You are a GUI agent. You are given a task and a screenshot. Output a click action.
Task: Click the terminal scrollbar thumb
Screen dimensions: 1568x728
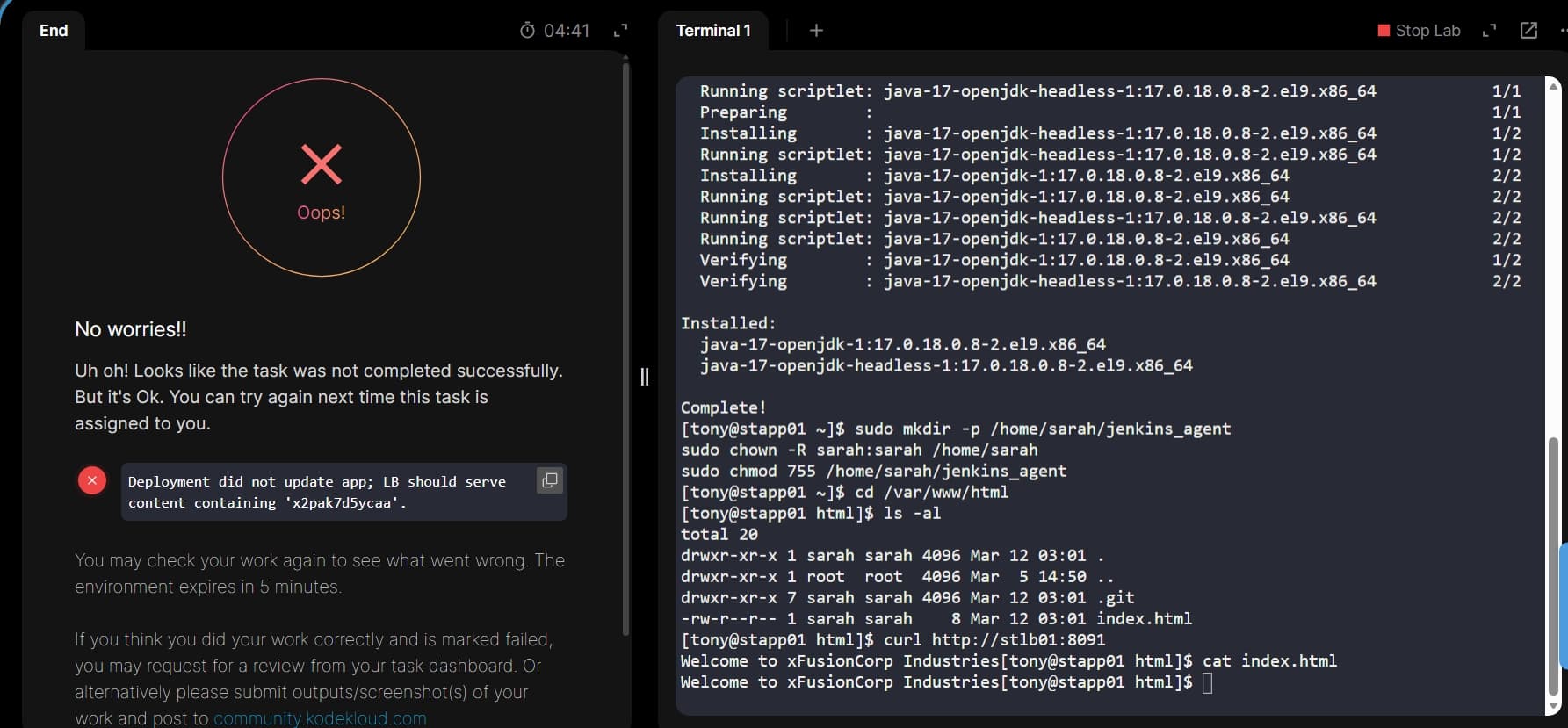tap(1553, 562)
